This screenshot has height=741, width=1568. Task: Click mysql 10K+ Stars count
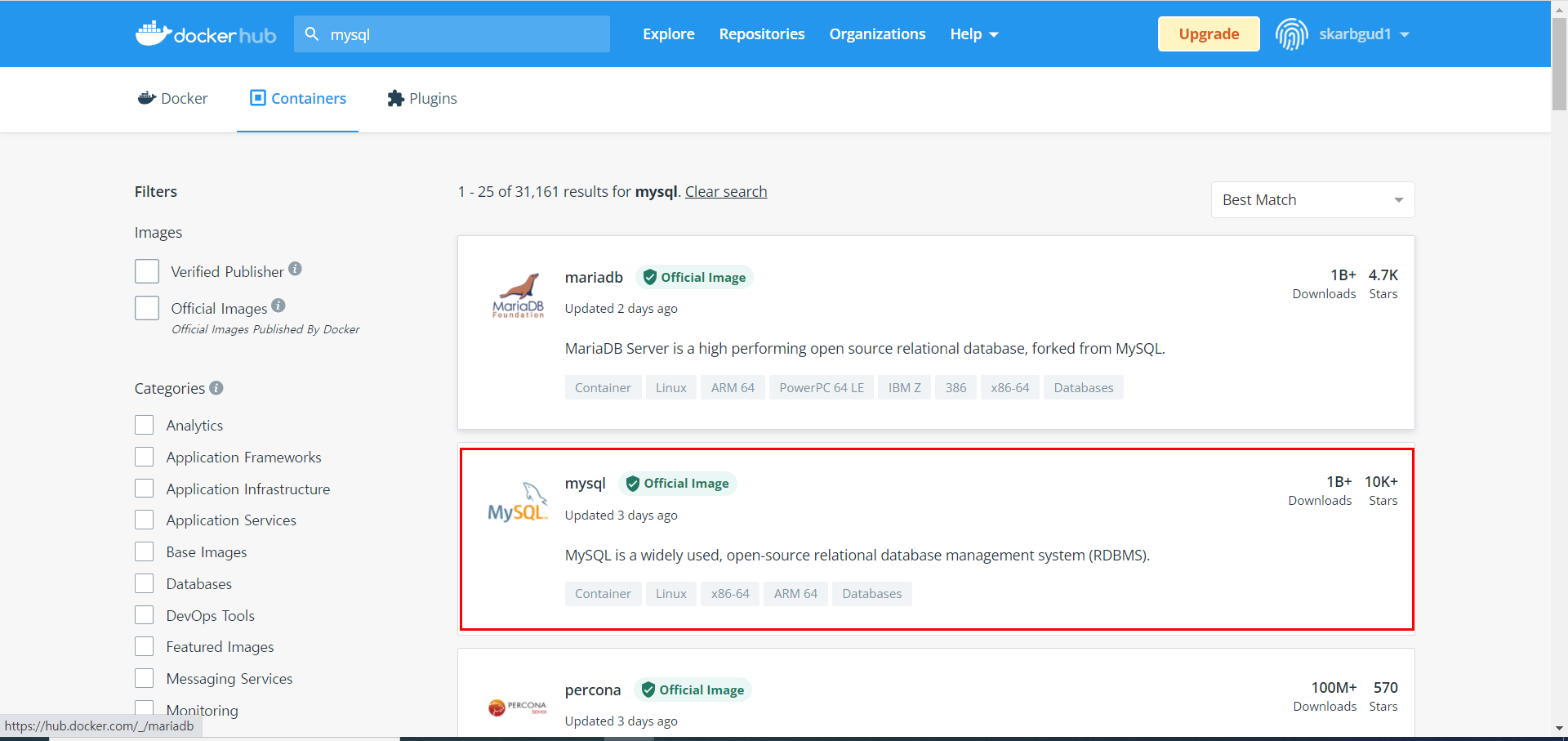[1382, 490]
